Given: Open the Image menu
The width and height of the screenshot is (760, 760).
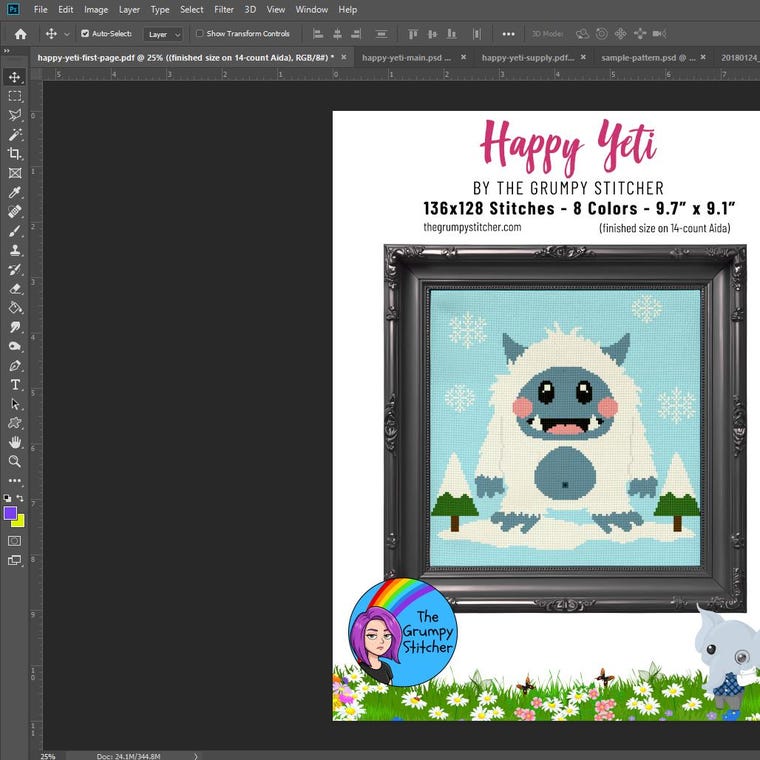Looking at the screenshot, I should pyautogui.click(x=96, y=9).
